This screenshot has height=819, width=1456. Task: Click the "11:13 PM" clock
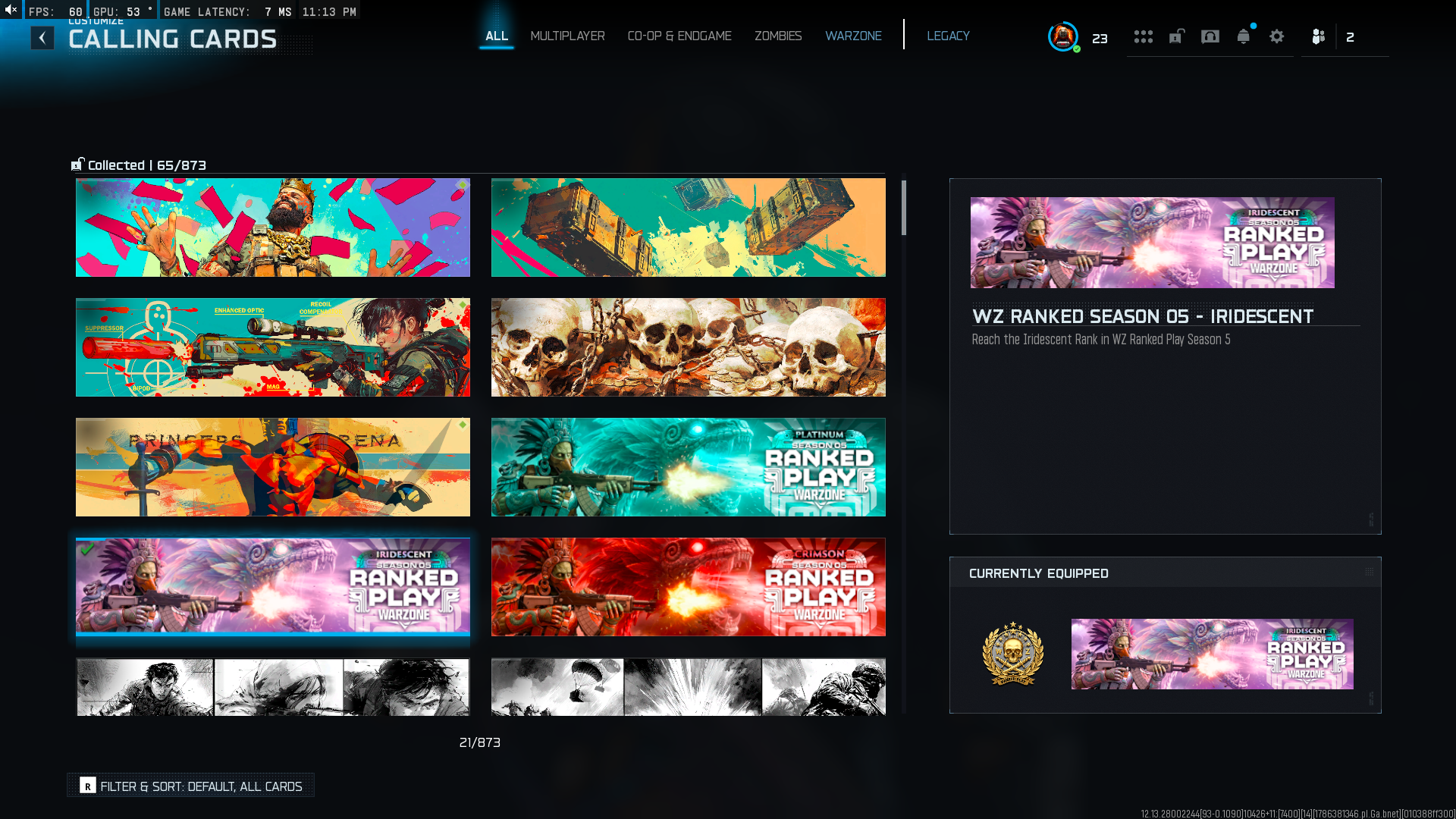329,12
